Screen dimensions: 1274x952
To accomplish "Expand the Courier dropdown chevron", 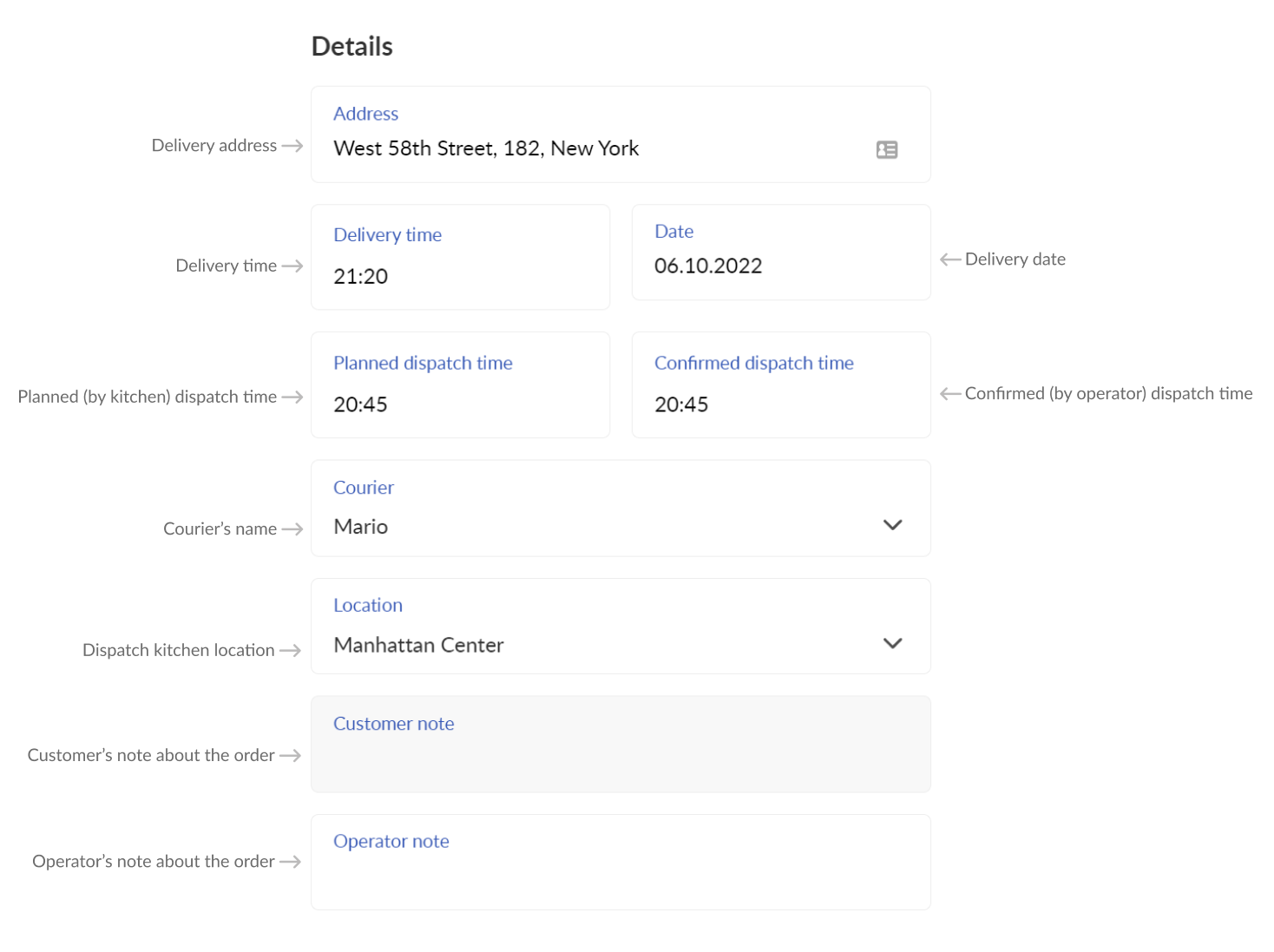I will [x=892, y=525].
